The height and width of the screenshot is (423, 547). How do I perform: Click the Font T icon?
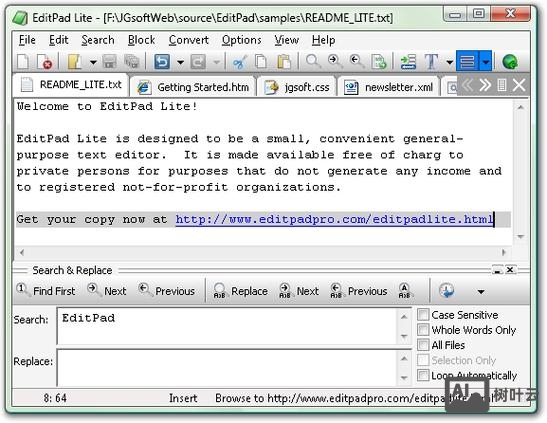click(431, 62)
